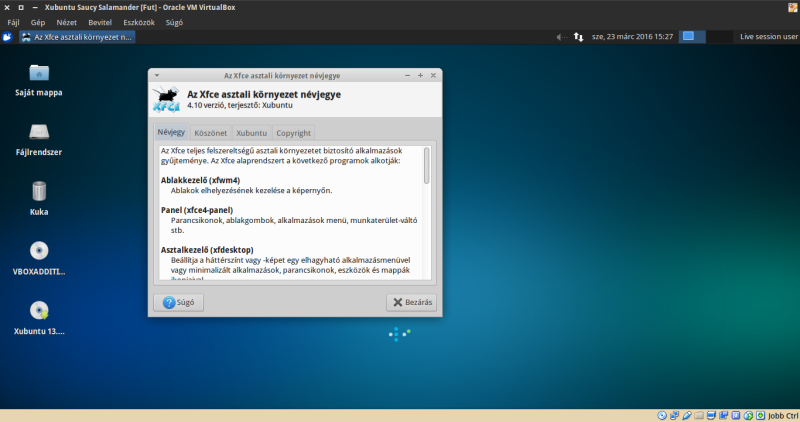Close the Xfce about dialog with X
800x422 pixels.
[433, 75]
